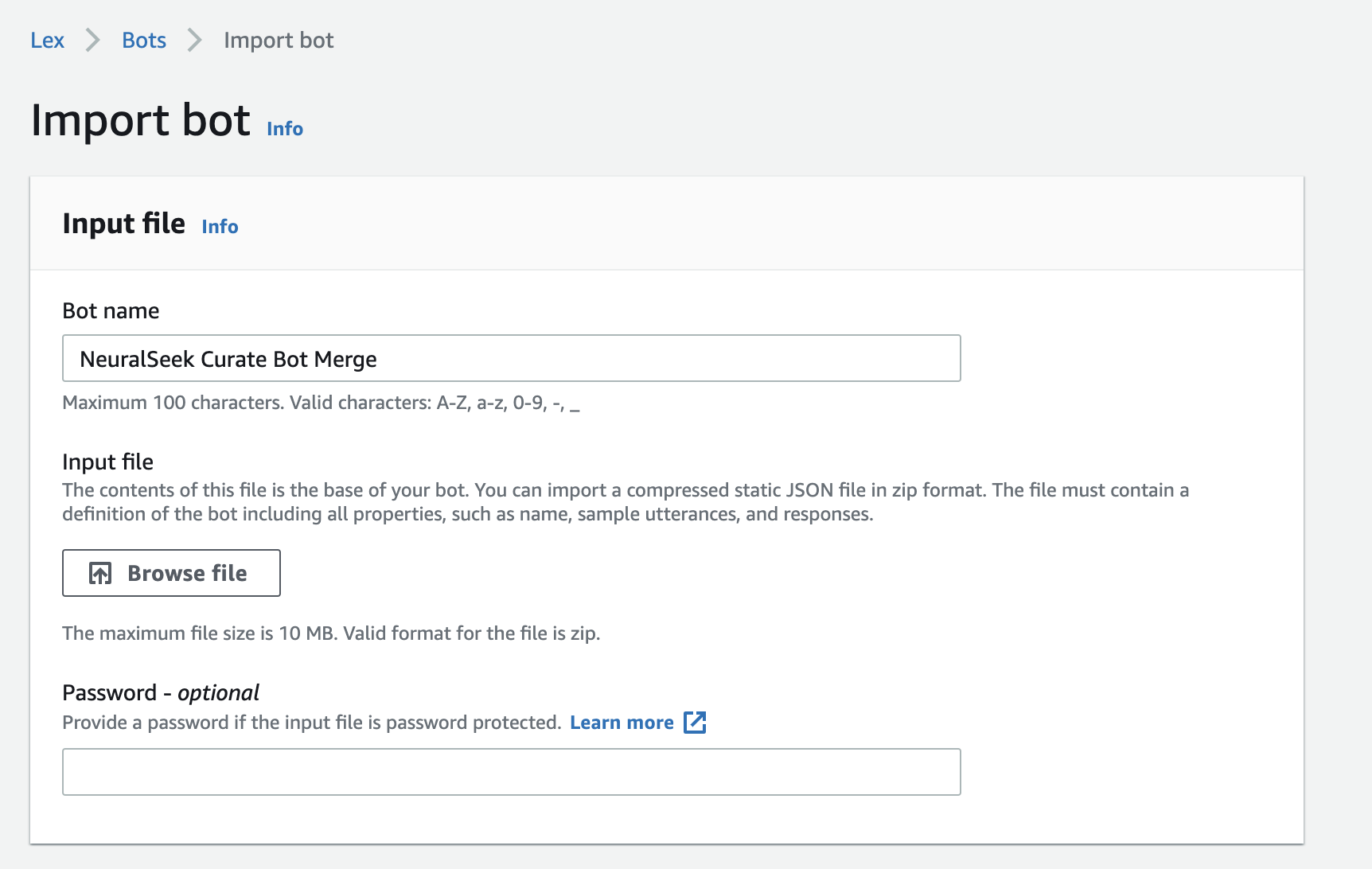
Task: Click the chevron separator after Lex
Action: pyautogui.click(x=93, y=40)
